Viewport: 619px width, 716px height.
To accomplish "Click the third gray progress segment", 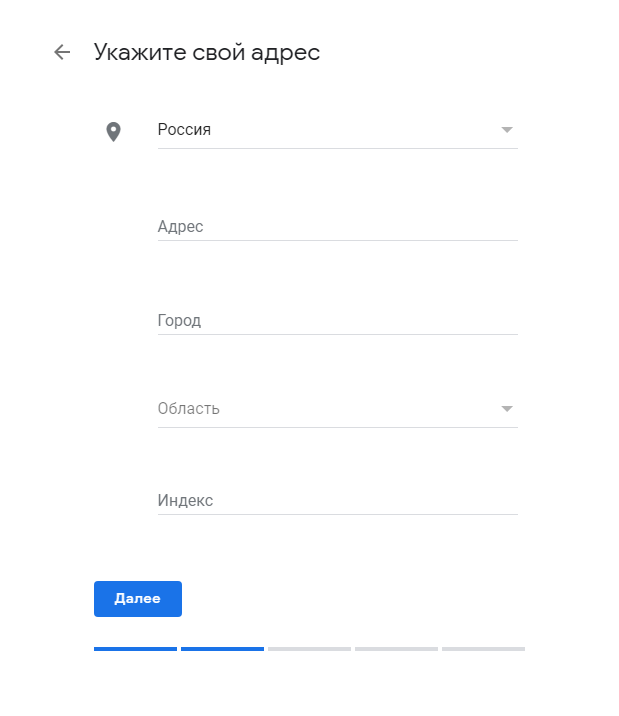I will [x=309, y=649].
